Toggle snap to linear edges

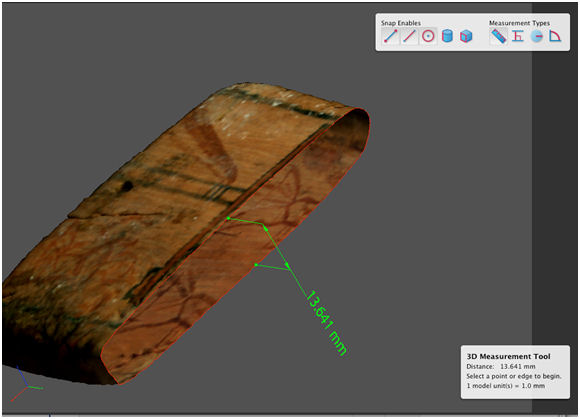409,36
